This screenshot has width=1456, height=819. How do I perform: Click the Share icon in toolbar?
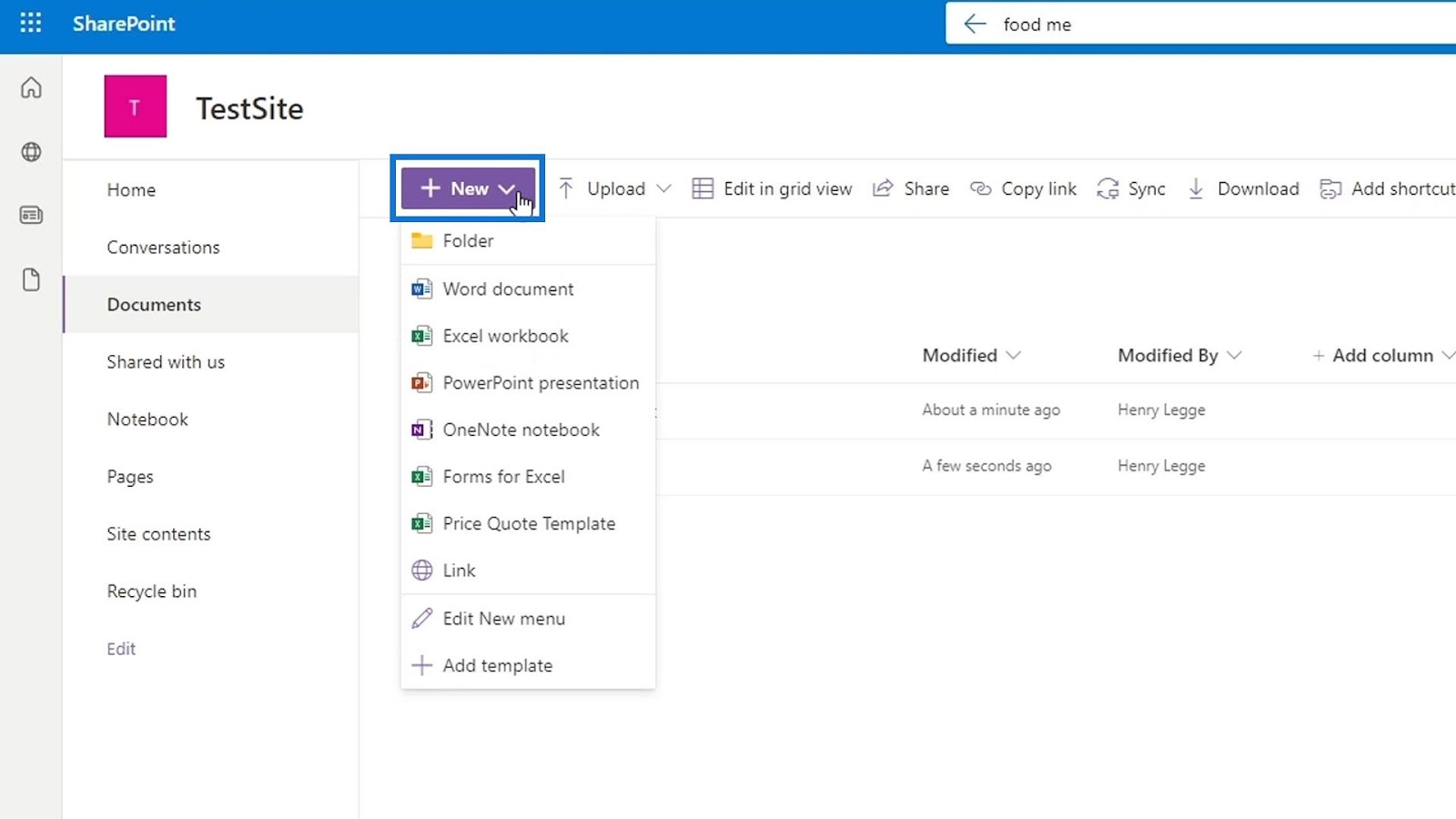pos(883,188)
